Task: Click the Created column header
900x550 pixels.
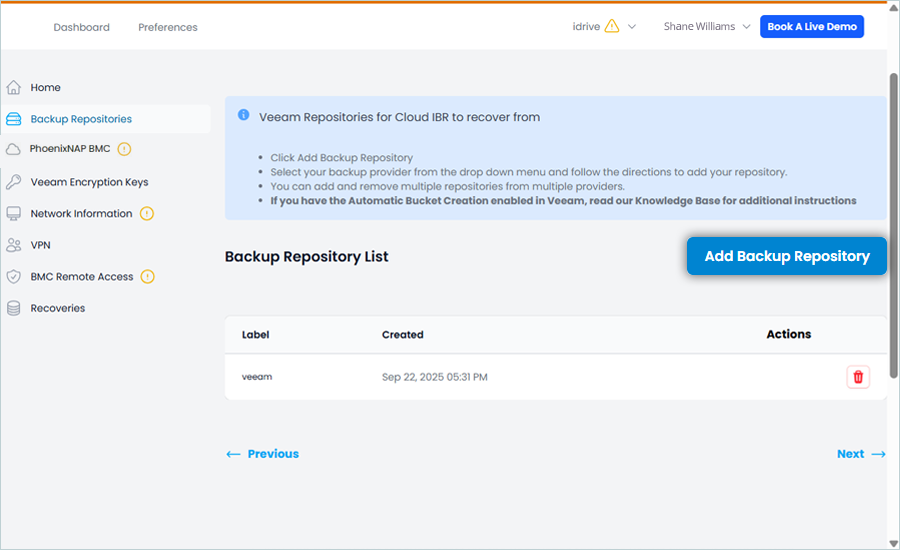Action: pos(403,335)
